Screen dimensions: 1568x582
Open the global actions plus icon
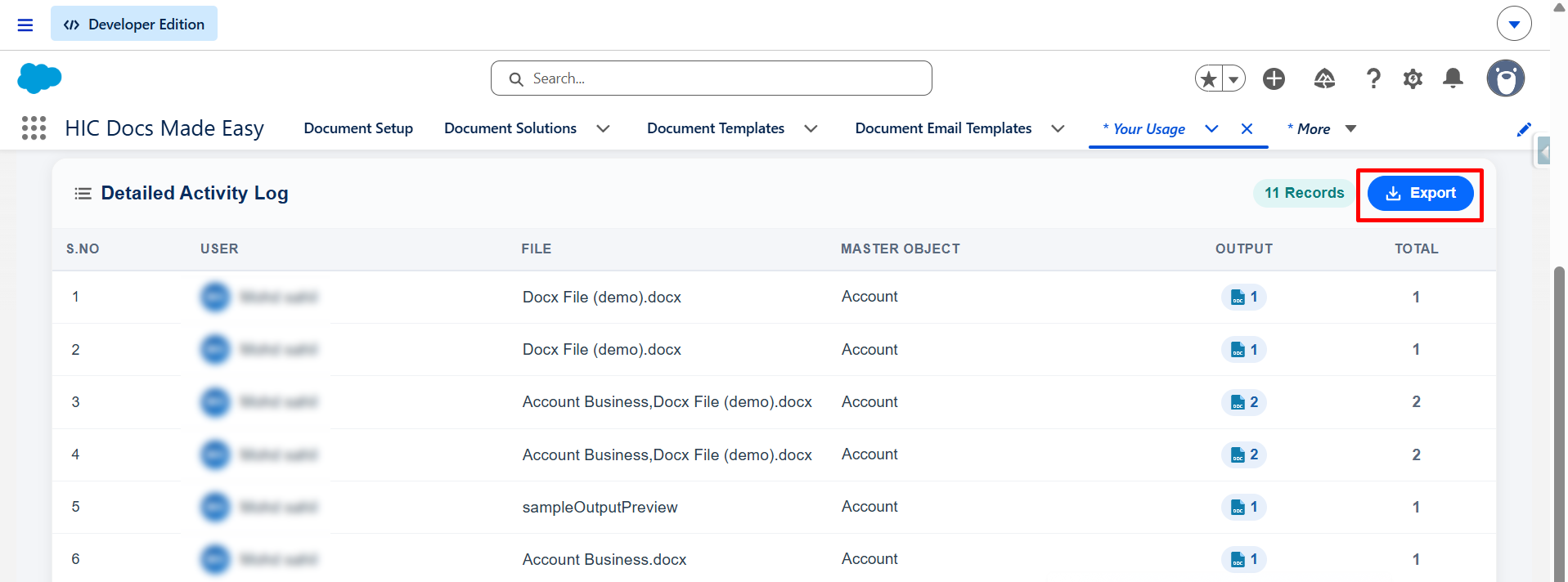[1274, 78]
